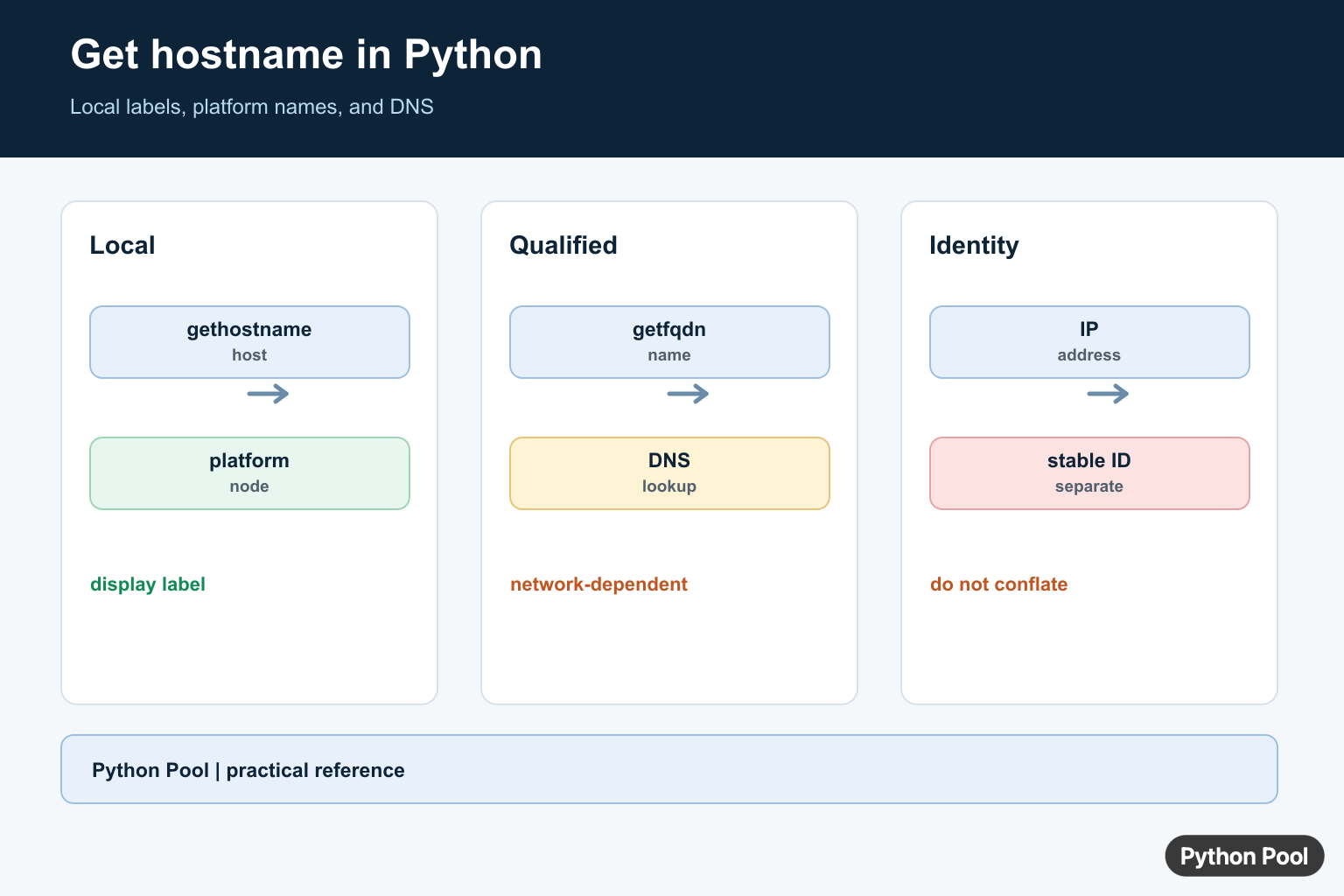Click the 'IP address' box
The image size is (1344, 896).
pyautogui.click(x=1089, y=342)
